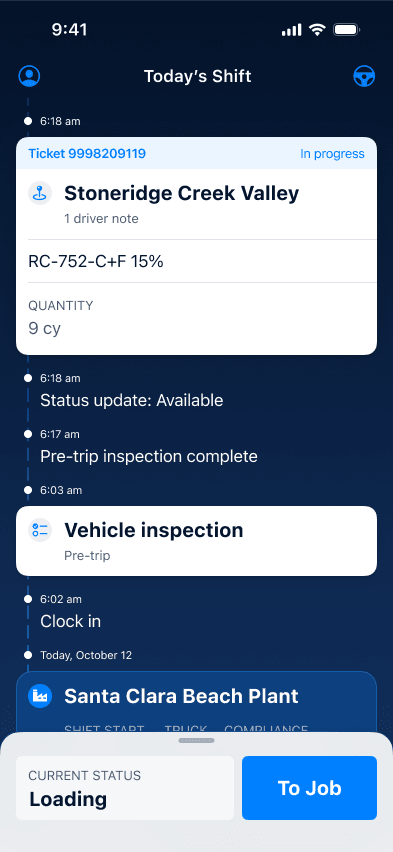
Task: Select Status update: Available timeline entry
Action: pyautogui.click(x=132, y=401)
